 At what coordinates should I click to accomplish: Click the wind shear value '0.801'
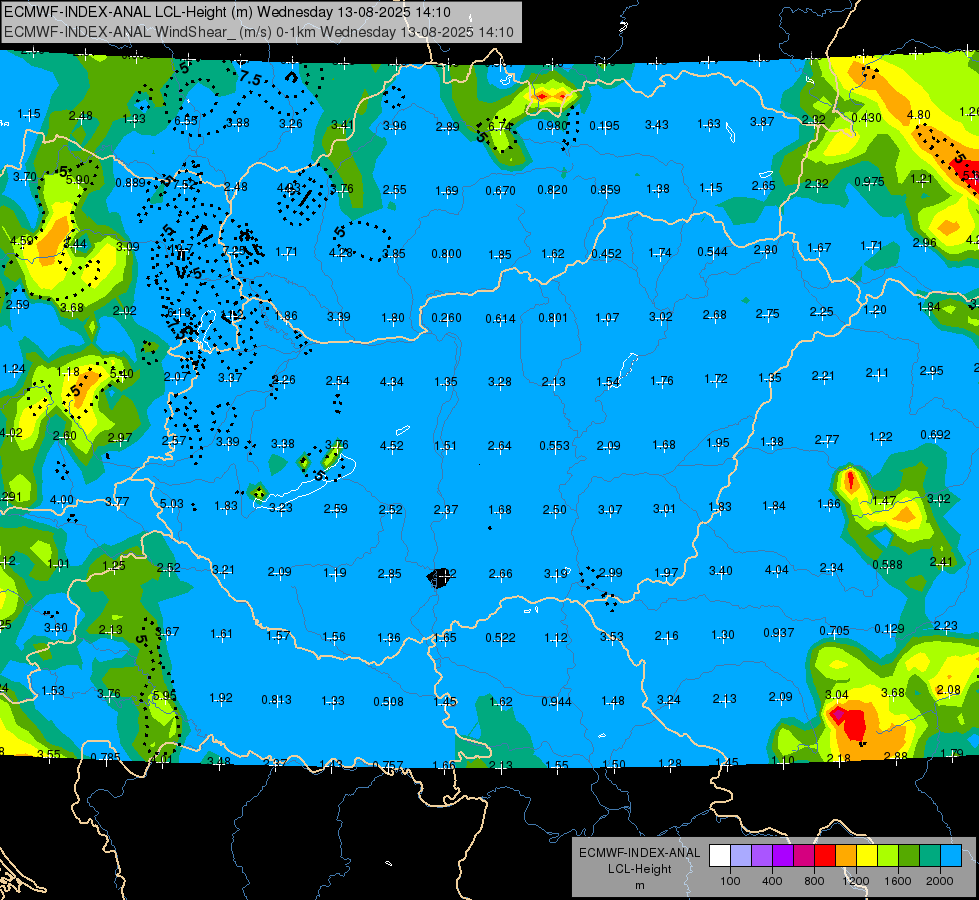554,318
